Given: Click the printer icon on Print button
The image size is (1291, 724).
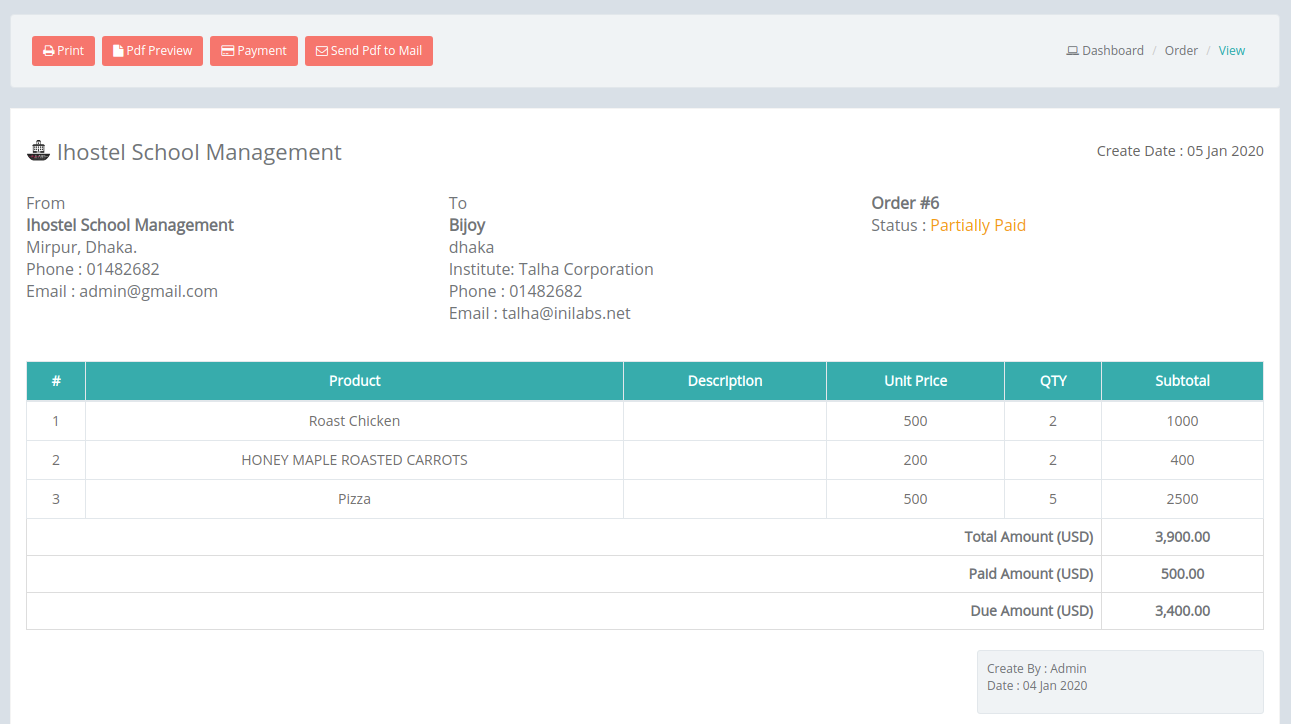Looking at the screenshot, I should [x=48, y=51].
